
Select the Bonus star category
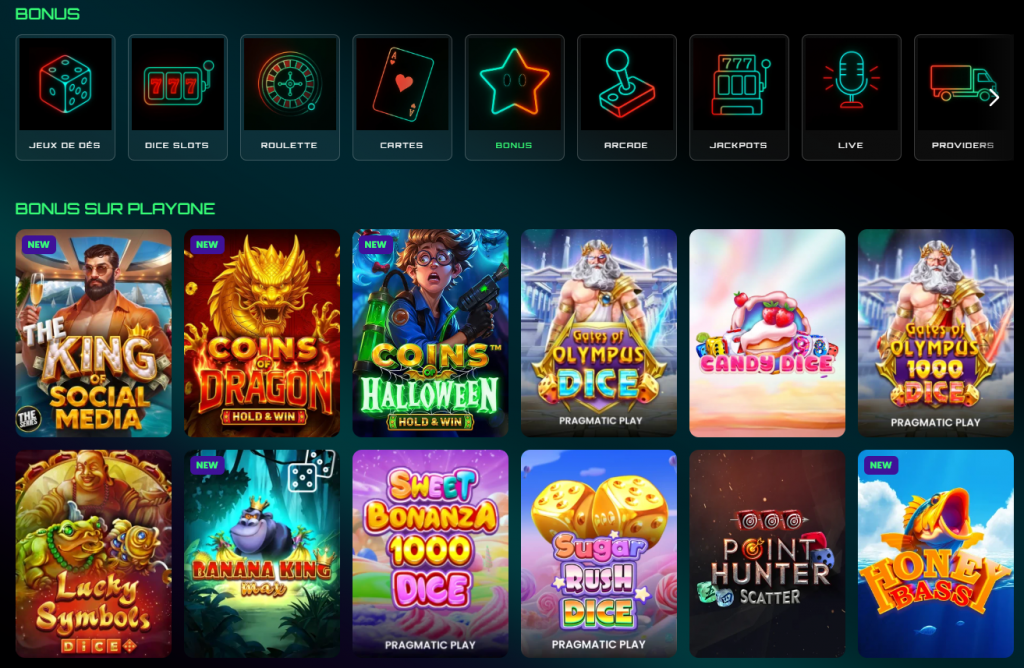coord(515,97)
